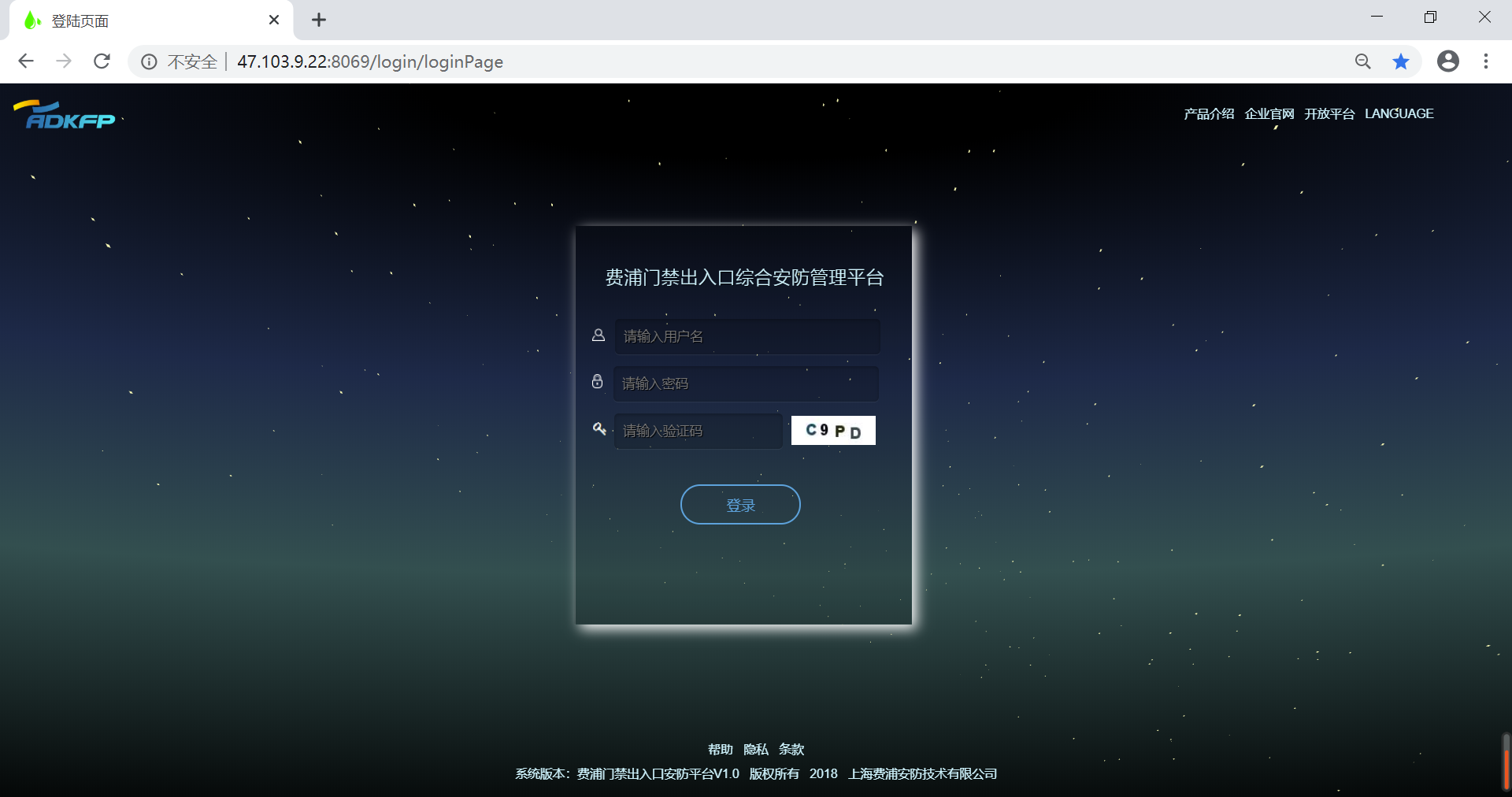This screenshot has width=1512, height=797.
Task: Reload the login page
Action: tap(102, 61)
